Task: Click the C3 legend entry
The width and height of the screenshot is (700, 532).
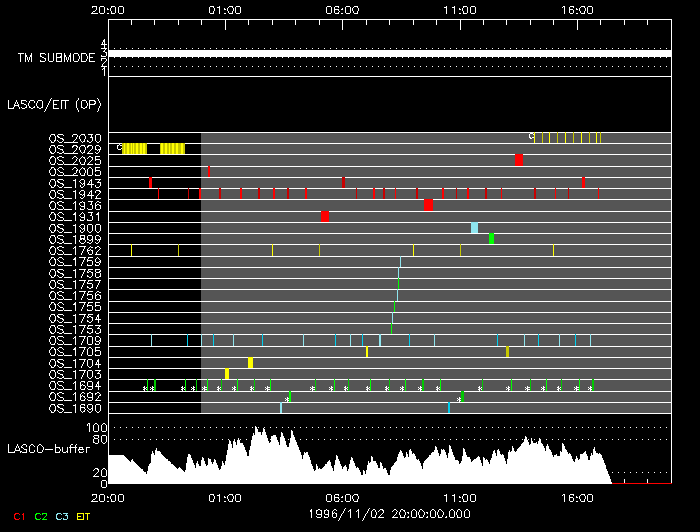Action: click(x=62, y=516)
